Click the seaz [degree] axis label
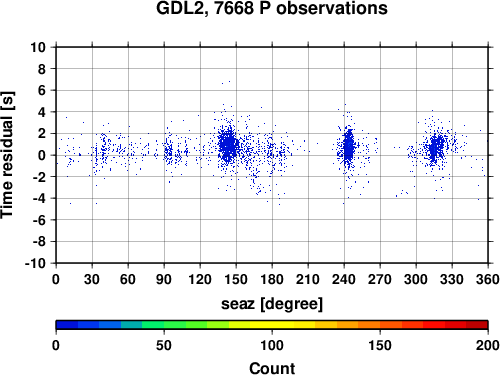Image resolution: width=500 pixels, height=375 pixels. tap(272, 303)
